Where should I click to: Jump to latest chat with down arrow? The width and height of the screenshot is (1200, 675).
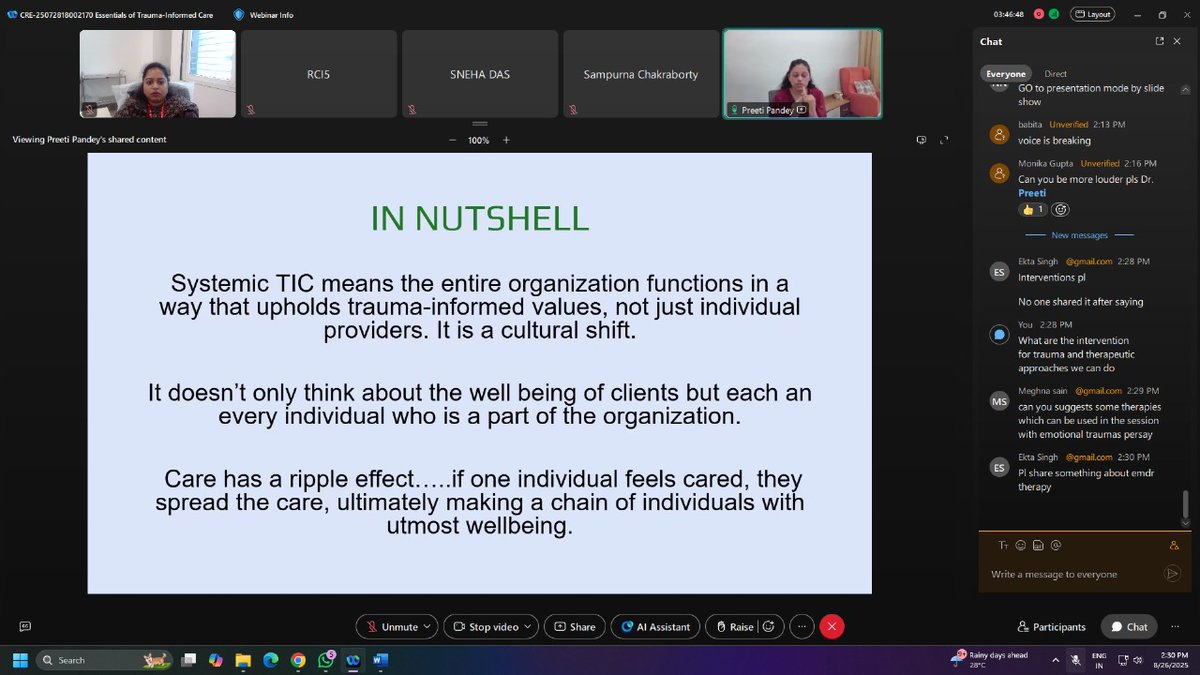pos(1185,522)
